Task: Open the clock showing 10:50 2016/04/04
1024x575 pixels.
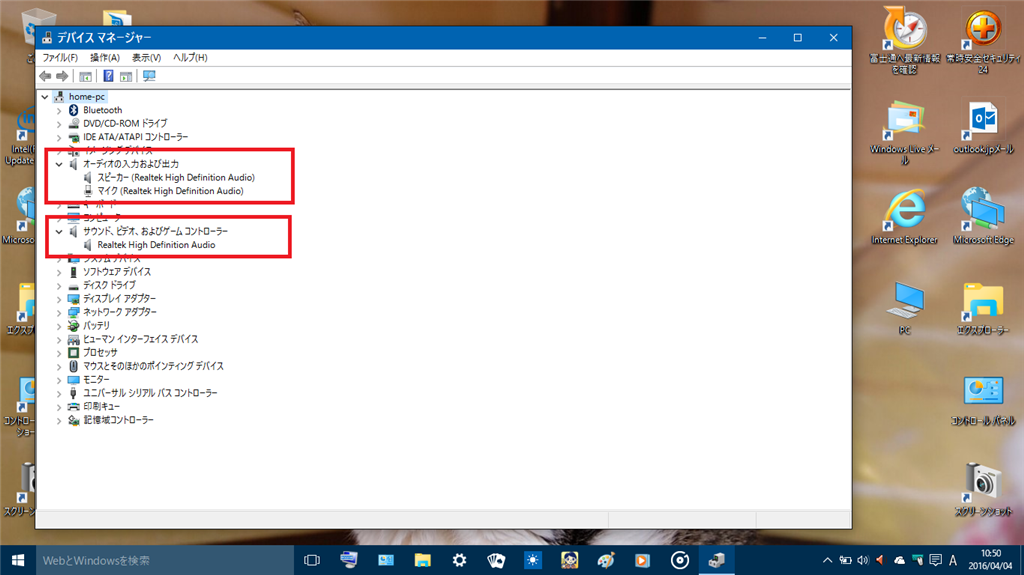Action: pyautogui.click(x=991, y=560)
